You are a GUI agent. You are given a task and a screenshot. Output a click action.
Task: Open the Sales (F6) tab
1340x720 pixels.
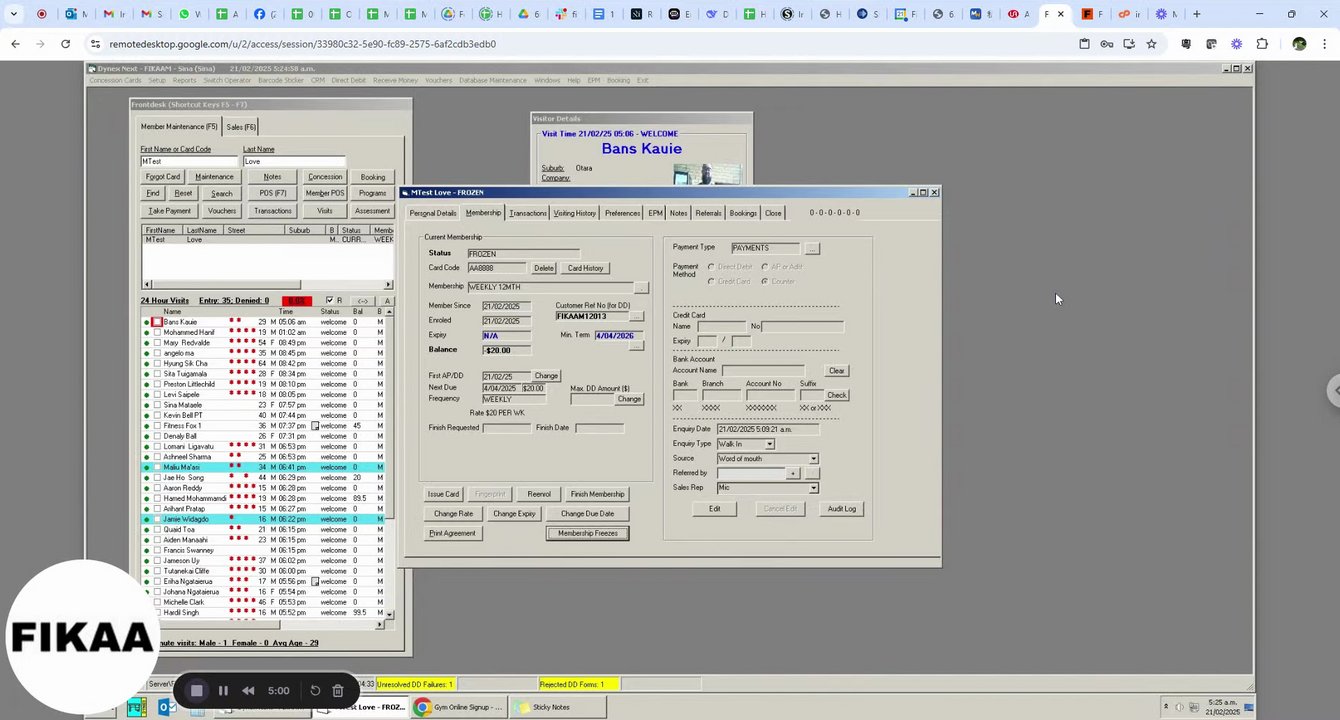240,127
